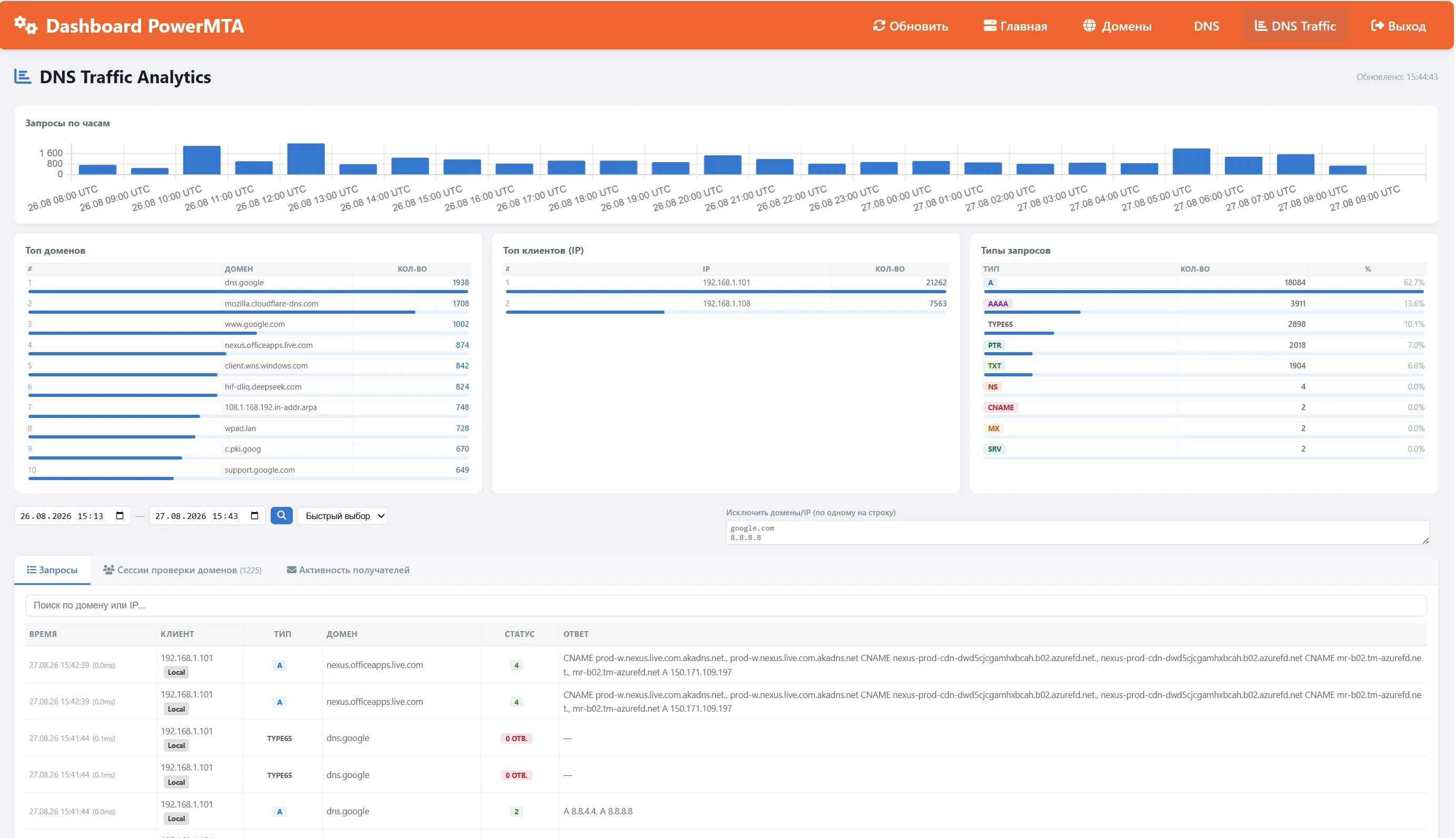Click the СТАТУС column header
This screenshot has width=1456, height=838.
[519, 634]
